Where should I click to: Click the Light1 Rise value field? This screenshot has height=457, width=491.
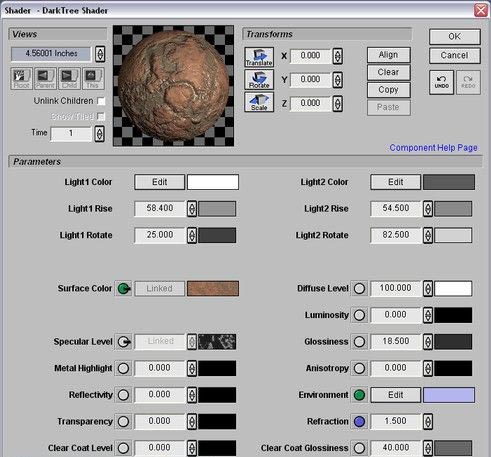click(160, 209)
